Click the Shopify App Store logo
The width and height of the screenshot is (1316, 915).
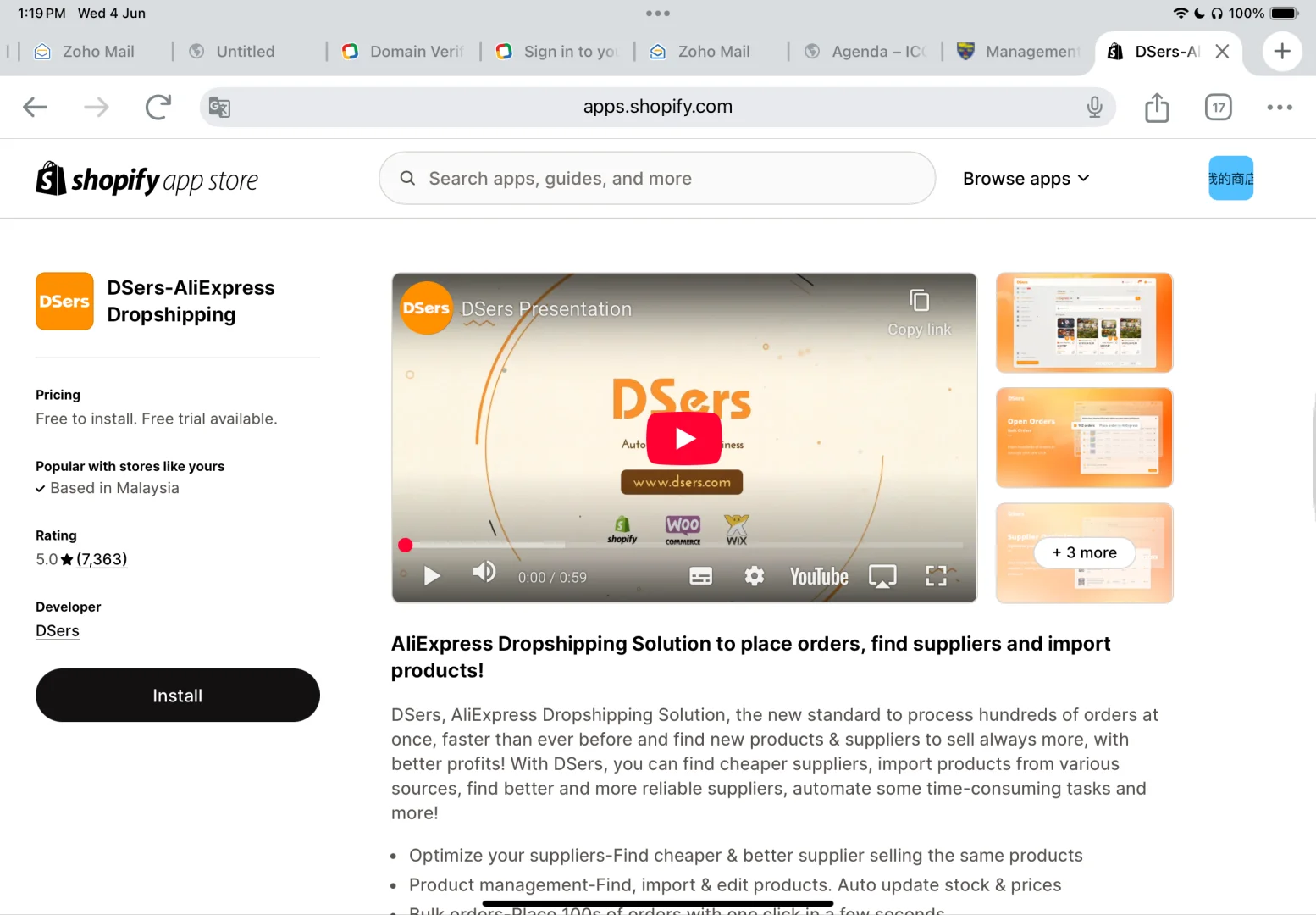tap(147, 179)
